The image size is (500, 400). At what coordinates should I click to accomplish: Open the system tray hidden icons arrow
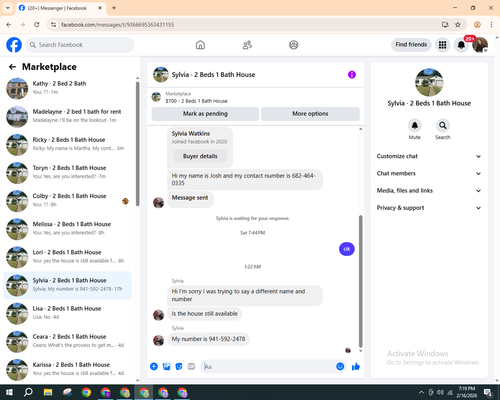[x=421, y=392]
